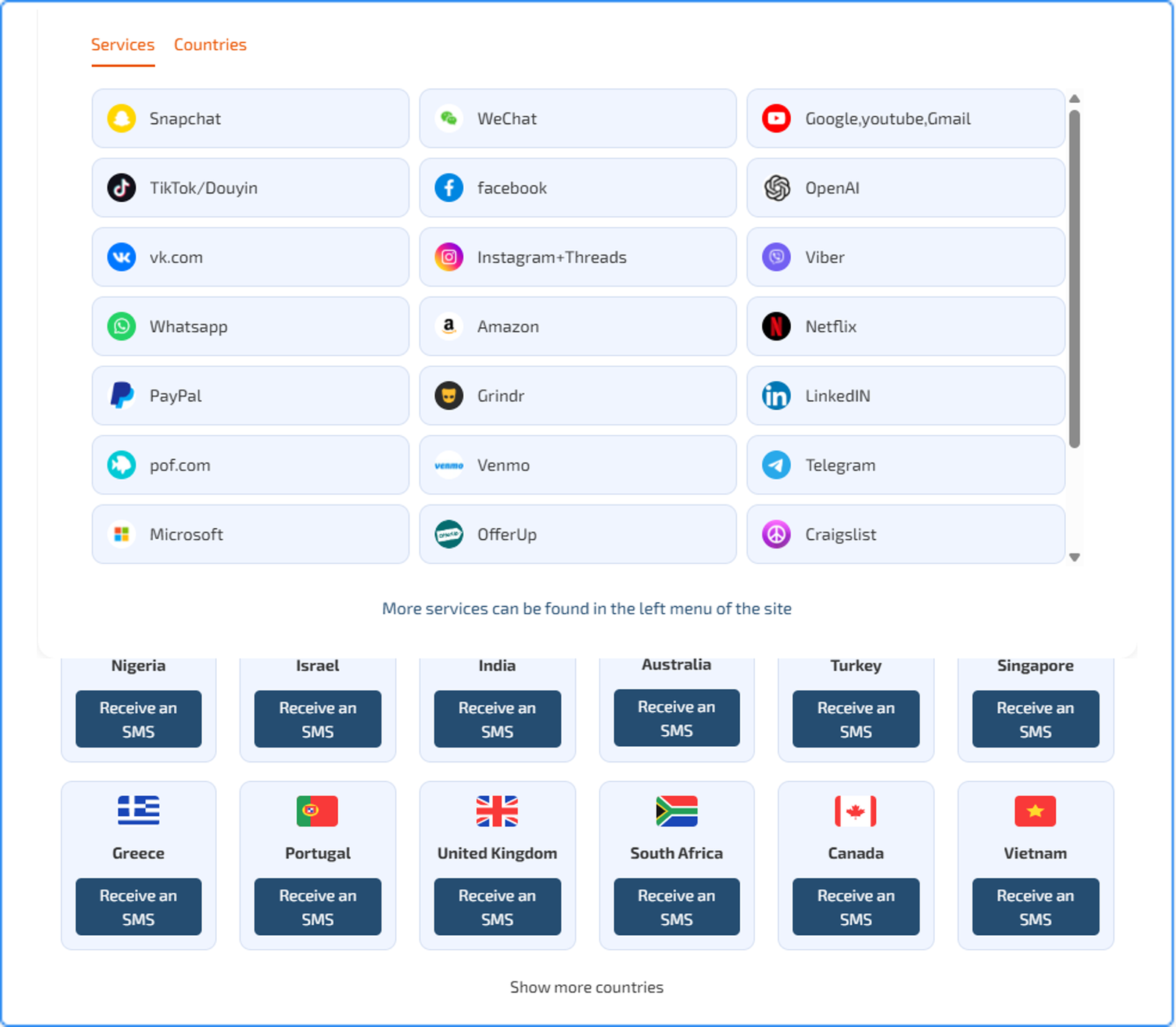
Task: Select the TikTok/Douyin service icon
Action: [121, 188]
